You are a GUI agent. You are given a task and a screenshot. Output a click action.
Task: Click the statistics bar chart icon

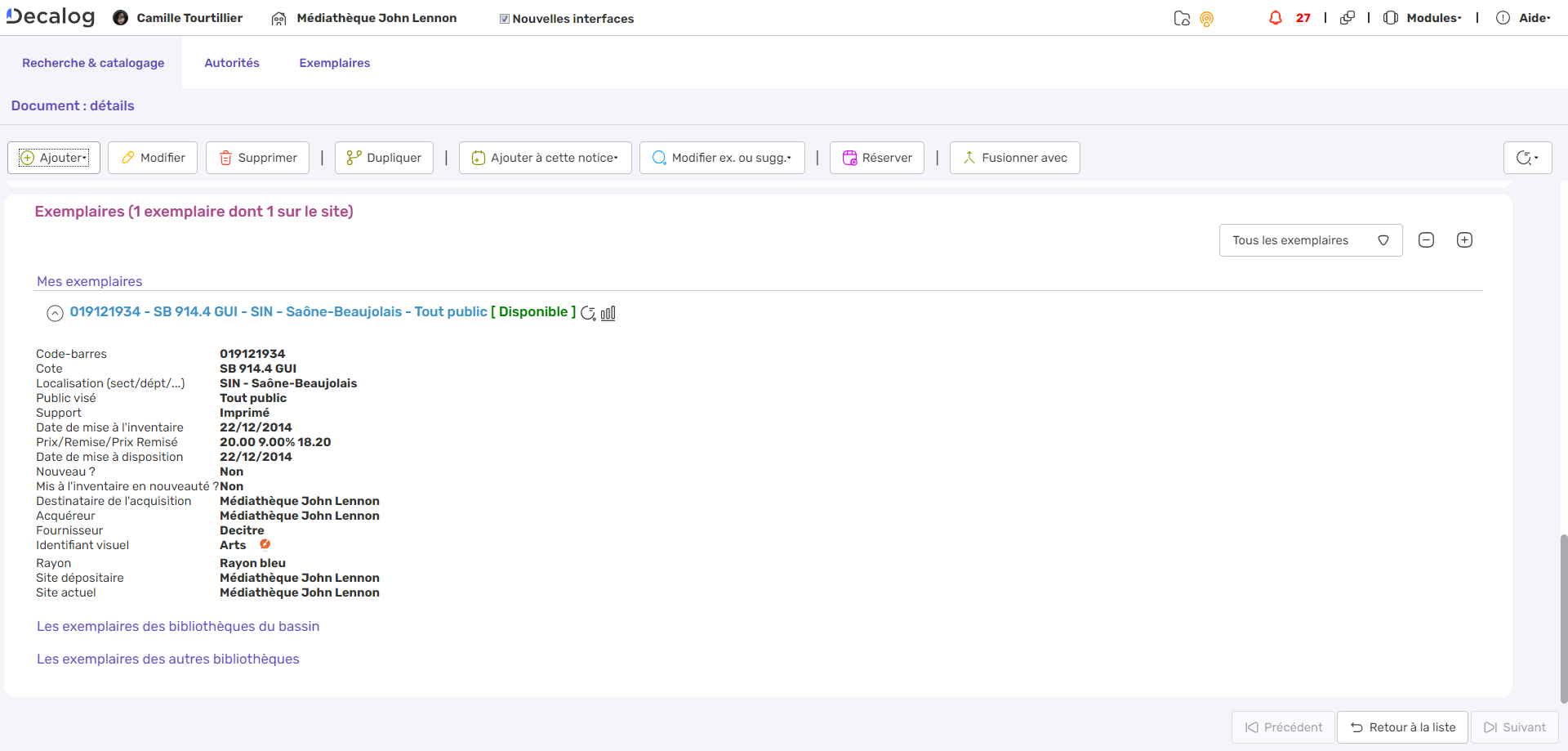coord(608,313)
